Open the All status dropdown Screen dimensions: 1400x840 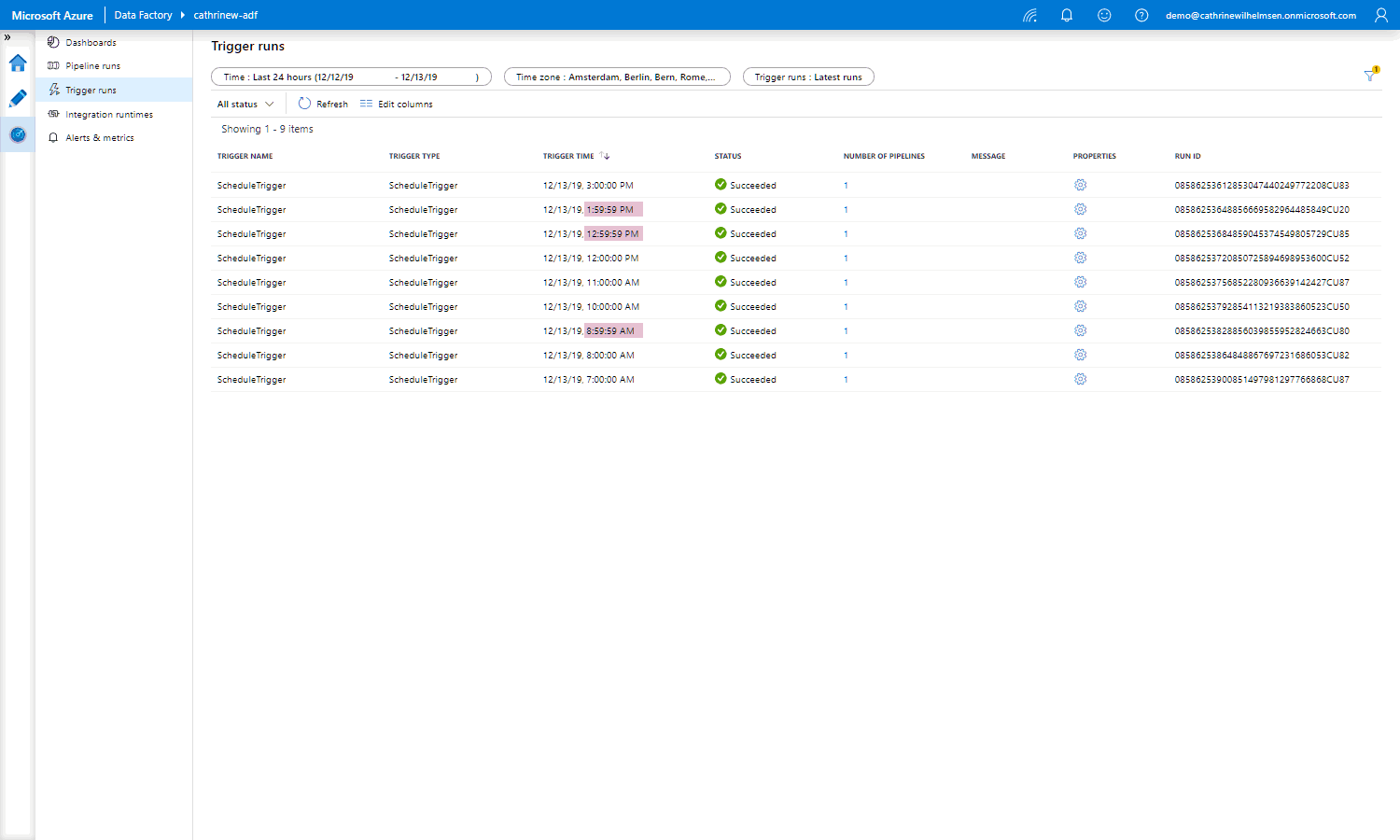coord(245,105)
